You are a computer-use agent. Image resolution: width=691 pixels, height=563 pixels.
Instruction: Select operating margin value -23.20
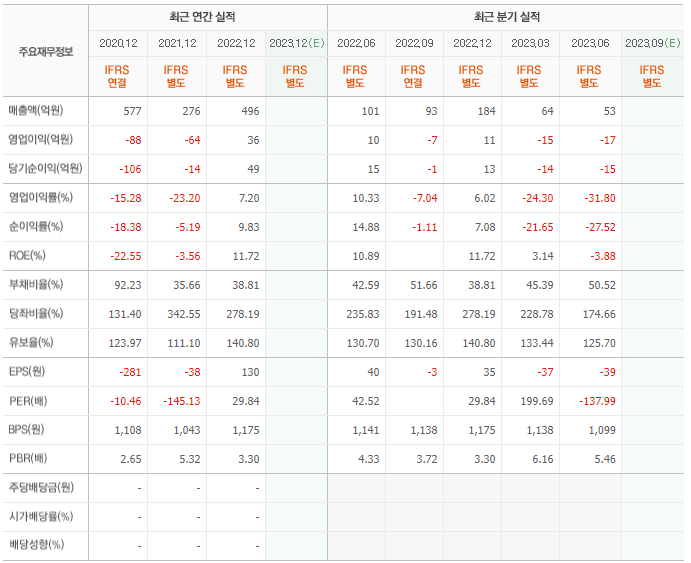click(x=185, y=198)
